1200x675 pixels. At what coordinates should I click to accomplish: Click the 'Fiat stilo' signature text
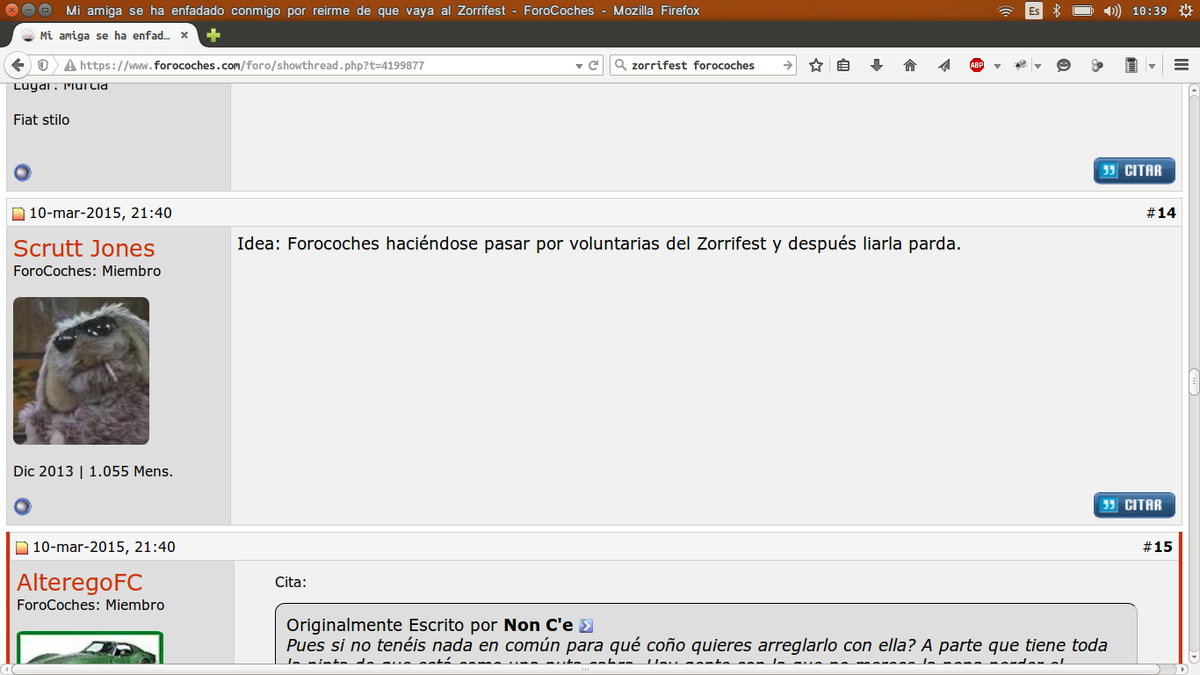41,120
